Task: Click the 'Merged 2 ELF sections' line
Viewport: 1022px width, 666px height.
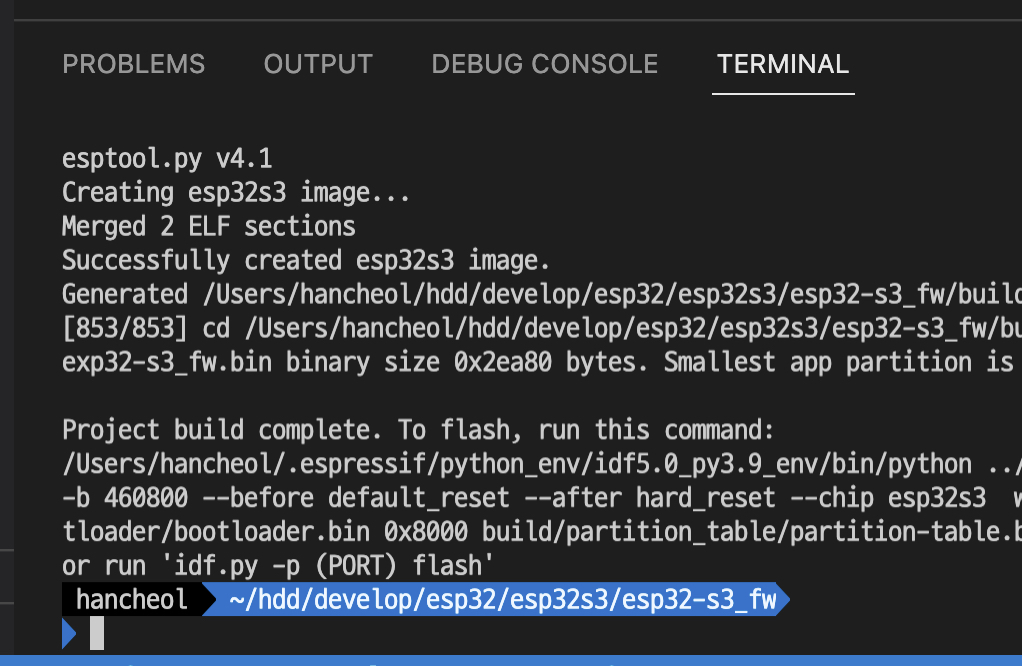Action: point(208,226)
